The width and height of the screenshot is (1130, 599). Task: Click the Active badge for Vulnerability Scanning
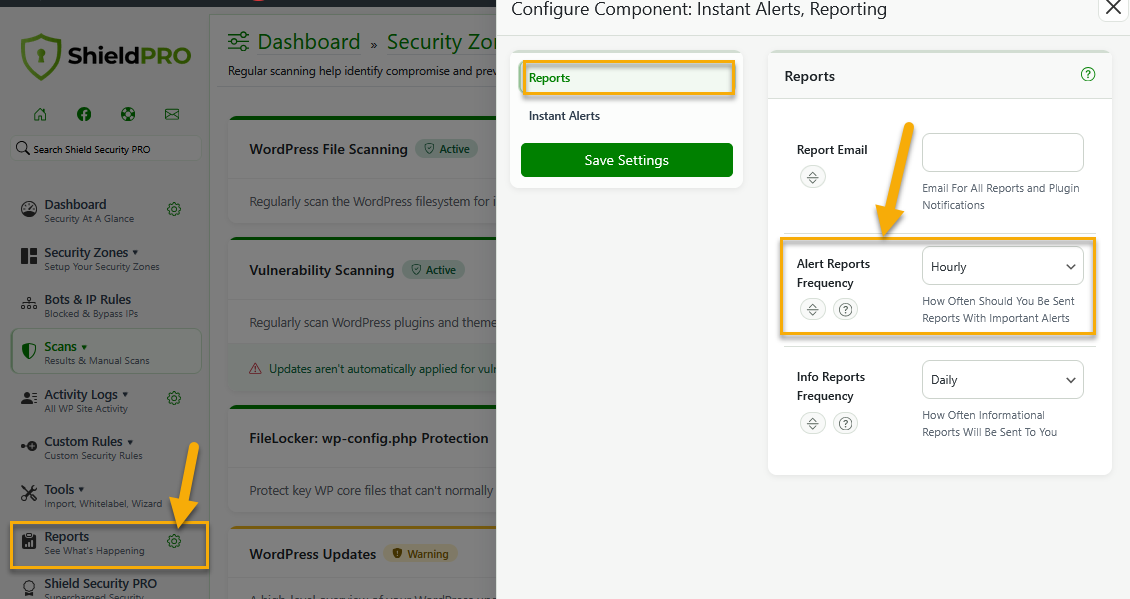coord(433,270)
